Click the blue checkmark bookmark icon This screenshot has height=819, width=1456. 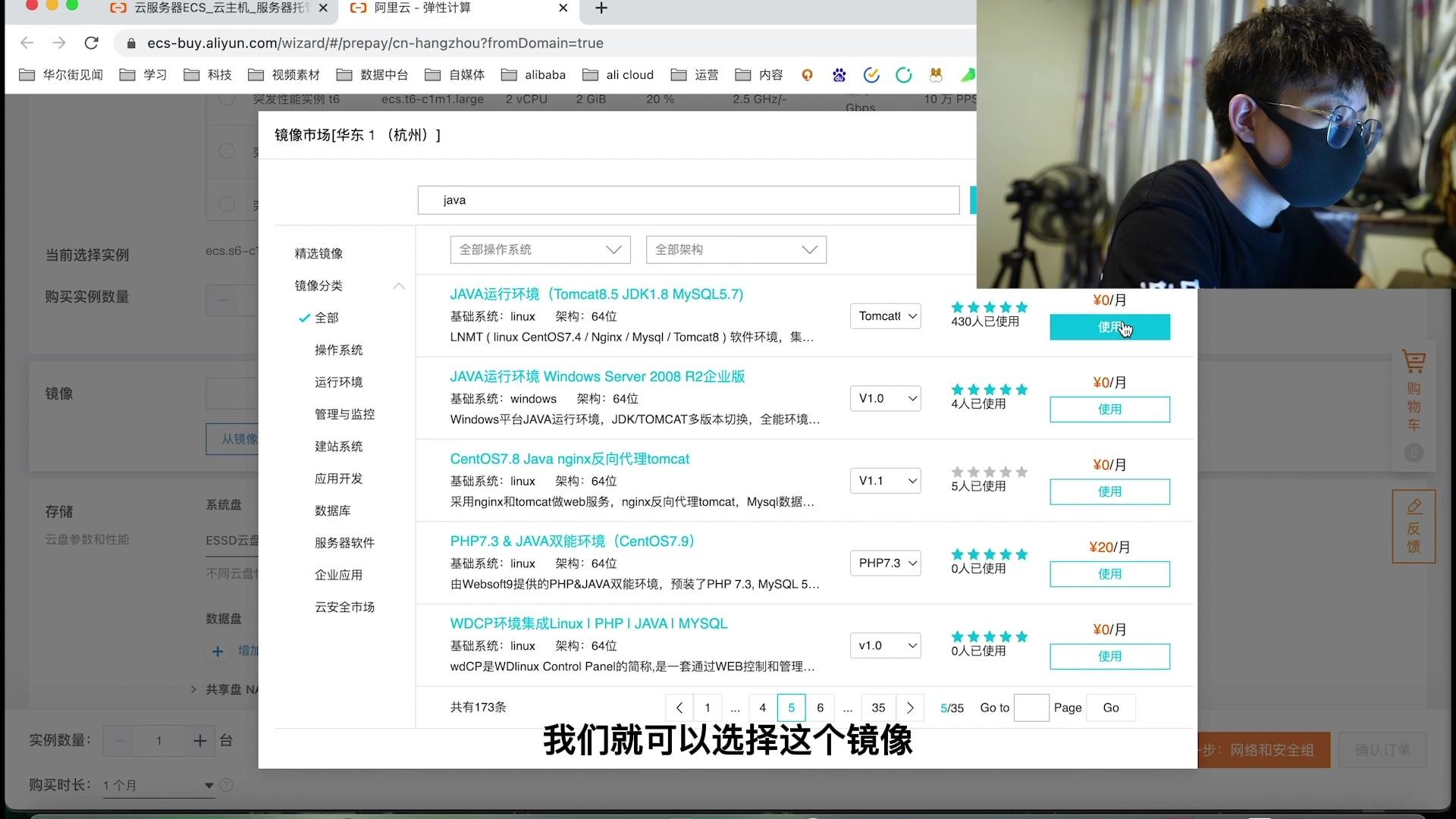click(x=871, y=74)
